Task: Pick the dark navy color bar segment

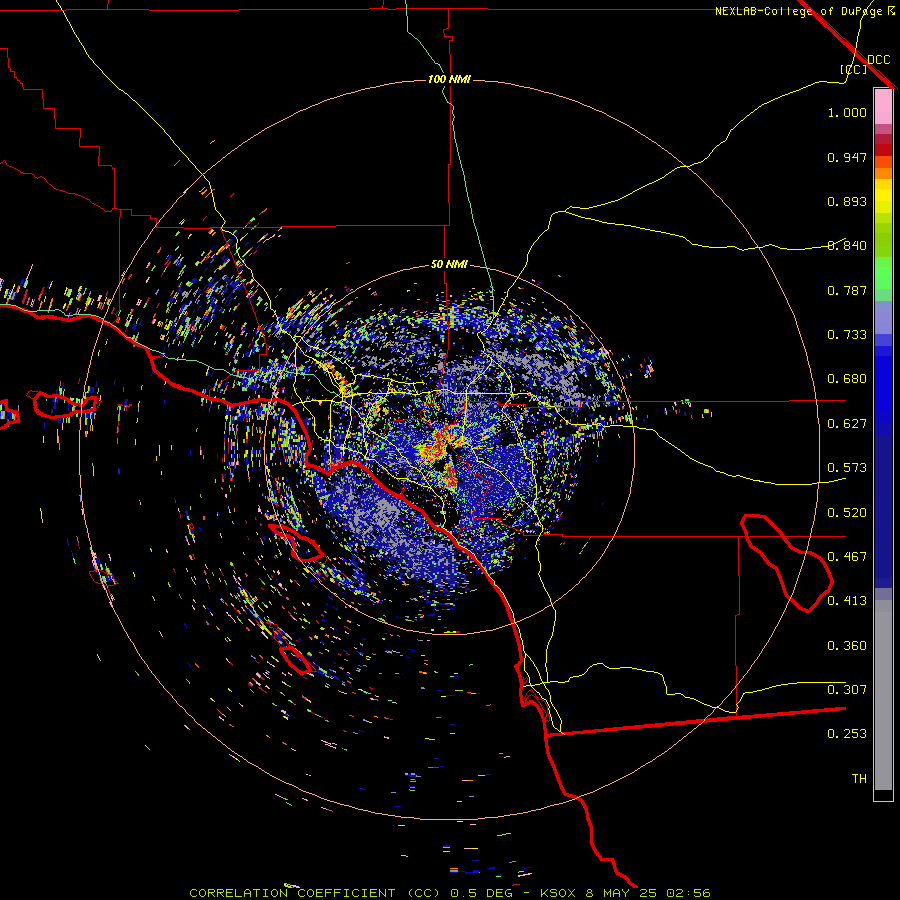Action: [883, 511]
